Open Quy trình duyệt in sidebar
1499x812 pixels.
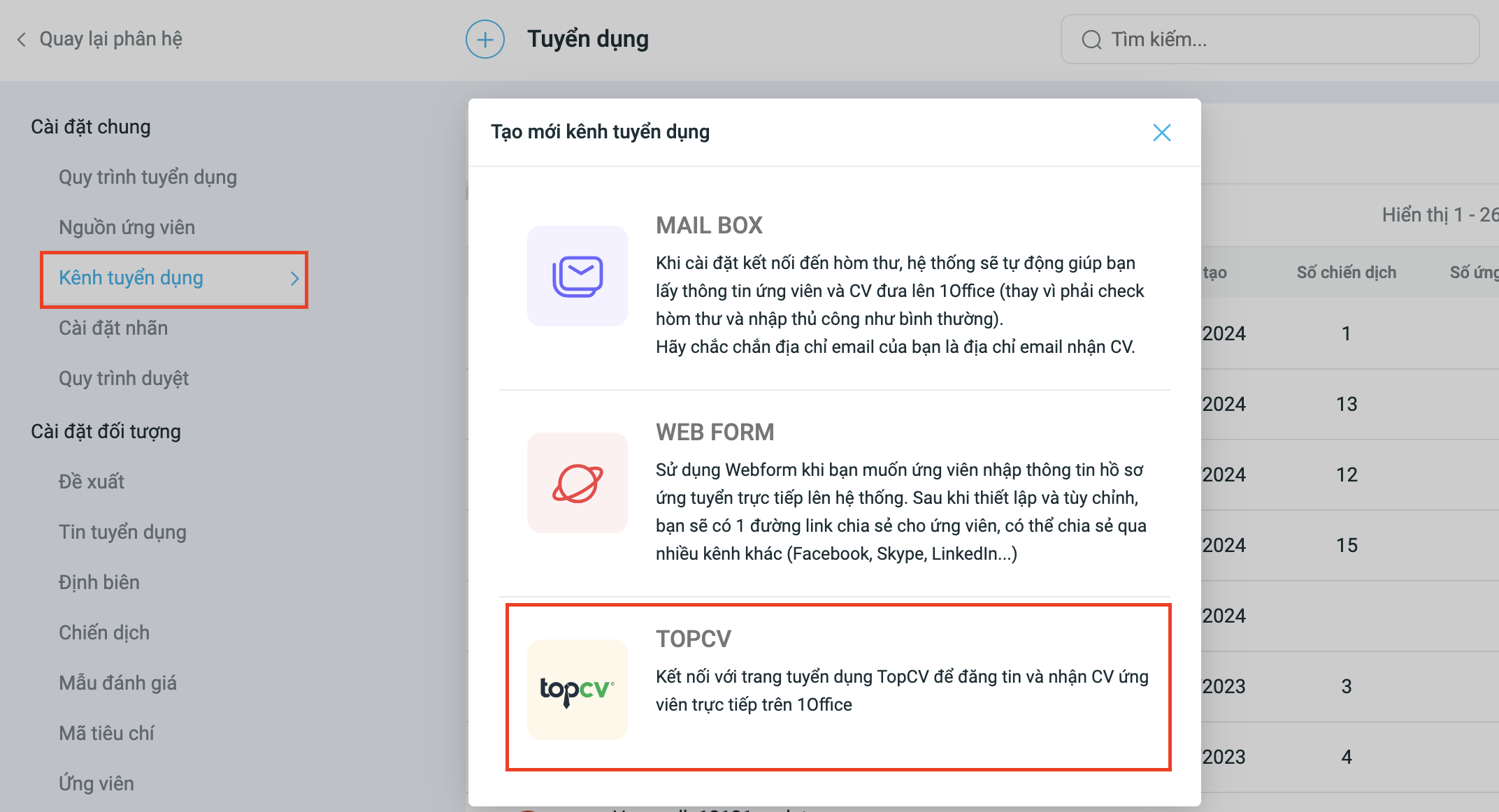(x=124, y=379)
